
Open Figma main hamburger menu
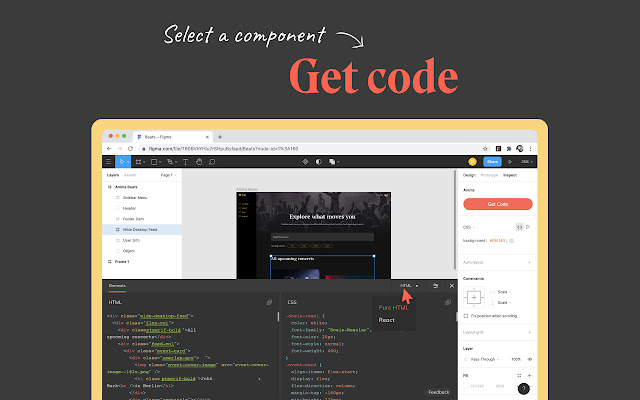coord(109,162)
